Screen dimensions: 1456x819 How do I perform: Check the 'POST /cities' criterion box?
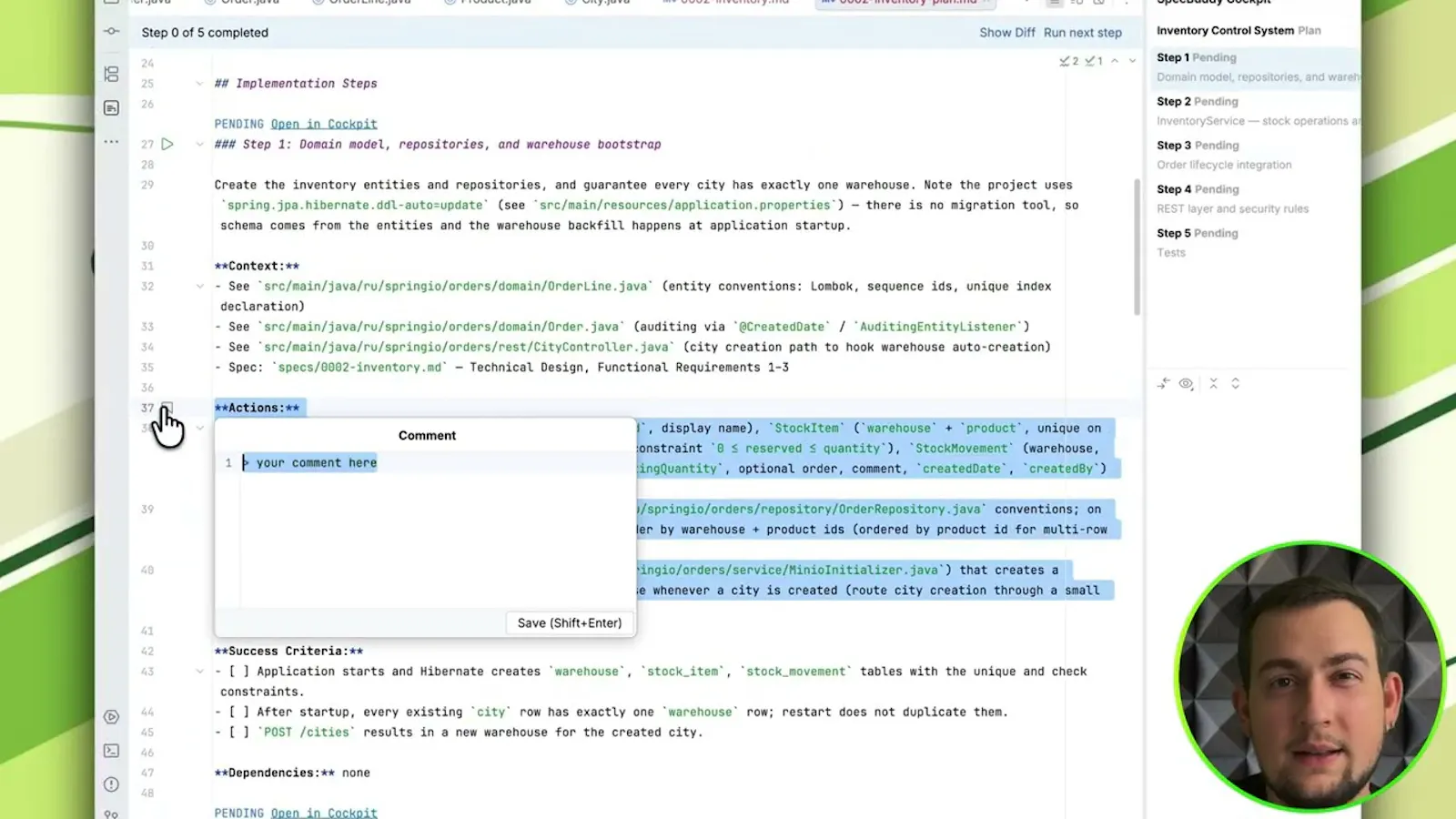pos(238,732)
